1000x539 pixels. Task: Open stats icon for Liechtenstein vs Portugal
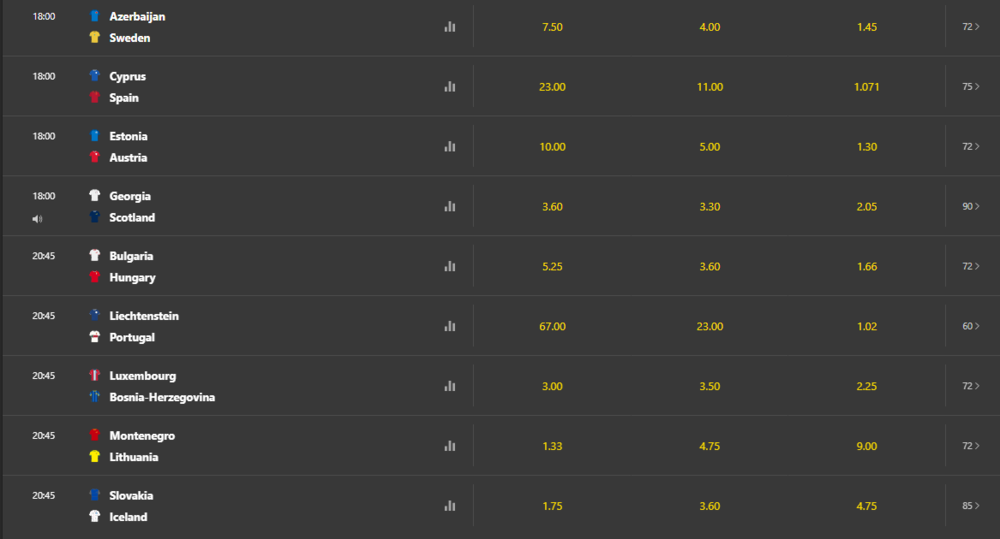(450, 327)
